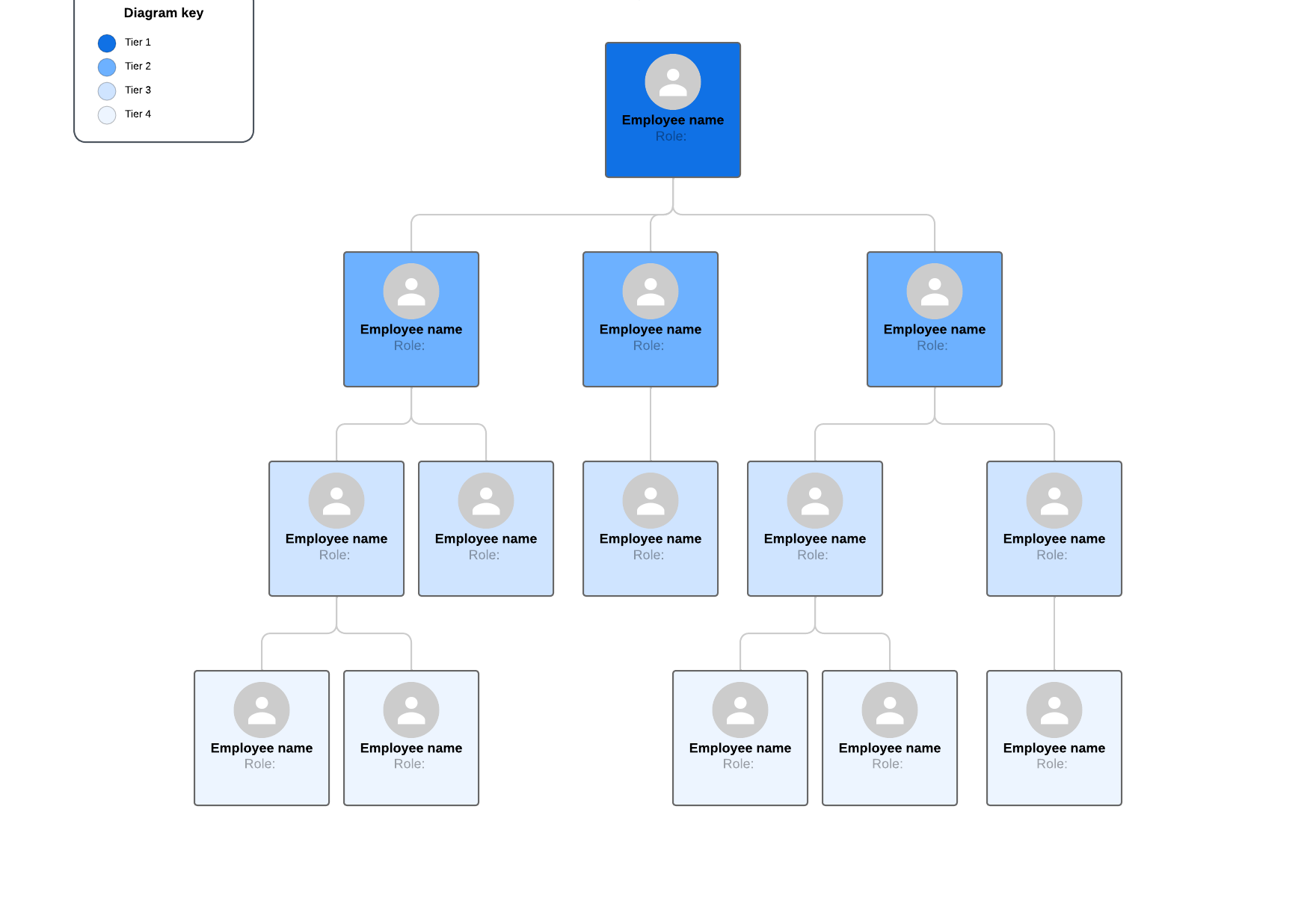Viewport: 1316px width, 910px height.
Task: Select the avatar in the rightmost Tier 4 card
Action: tap(1054, 710)
